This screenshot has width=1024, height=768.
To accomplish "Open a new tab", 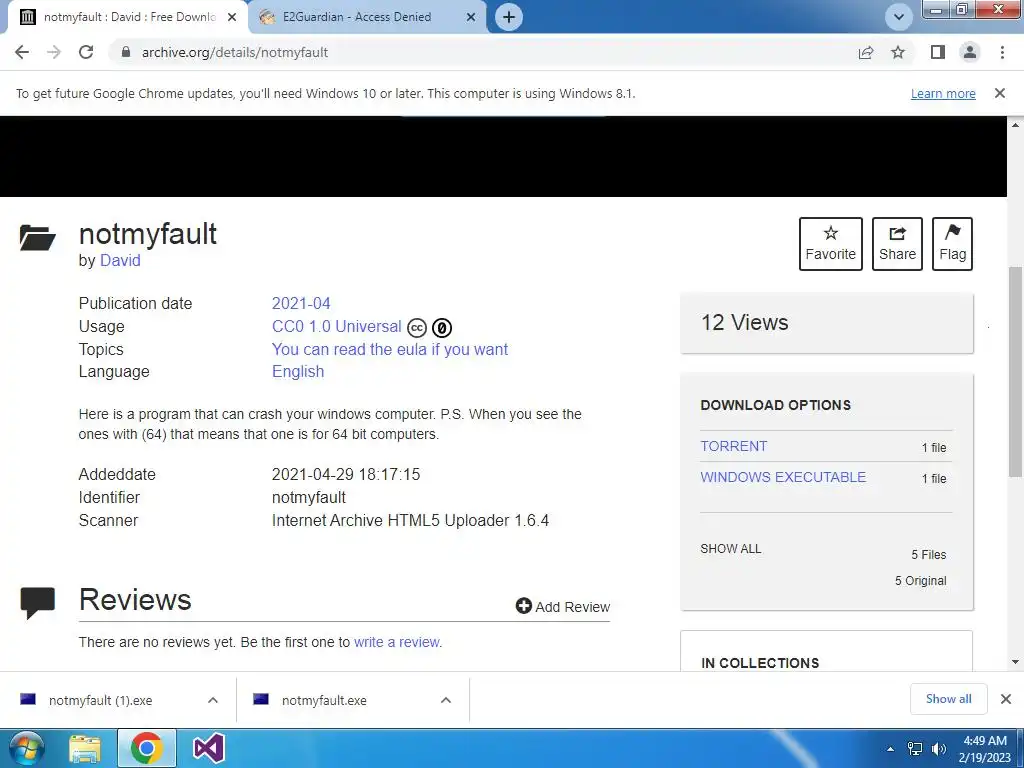I will (x=509, y=17).
